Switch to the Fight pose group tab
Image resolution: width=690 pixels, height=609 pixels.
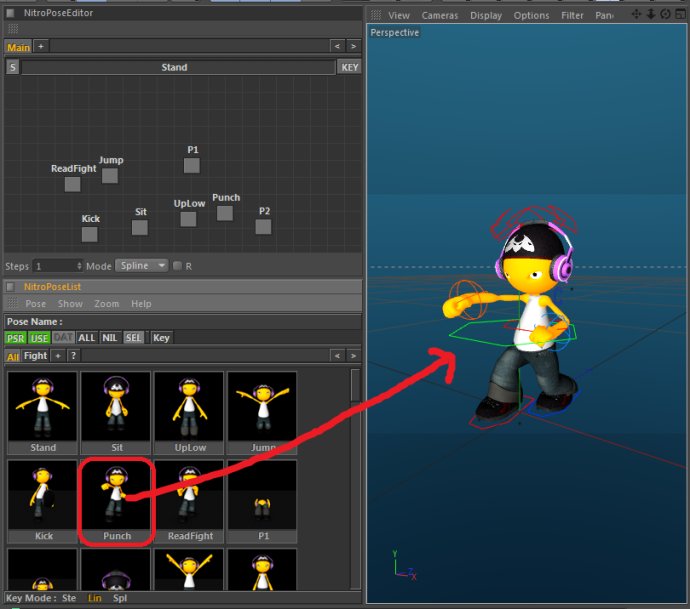[35, 356]
